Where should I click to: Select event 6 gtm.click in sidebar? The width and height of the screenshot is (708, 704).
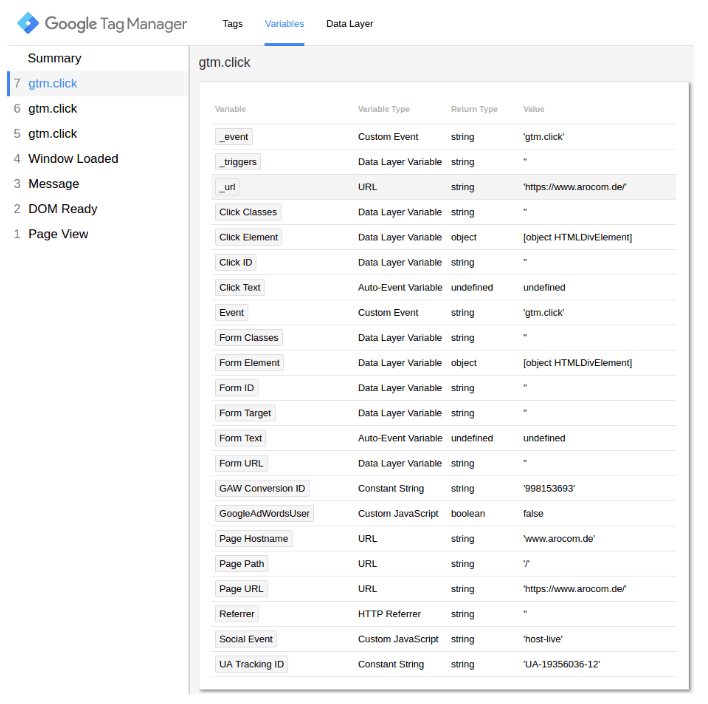pyautogui.click(x=52, y=108)
